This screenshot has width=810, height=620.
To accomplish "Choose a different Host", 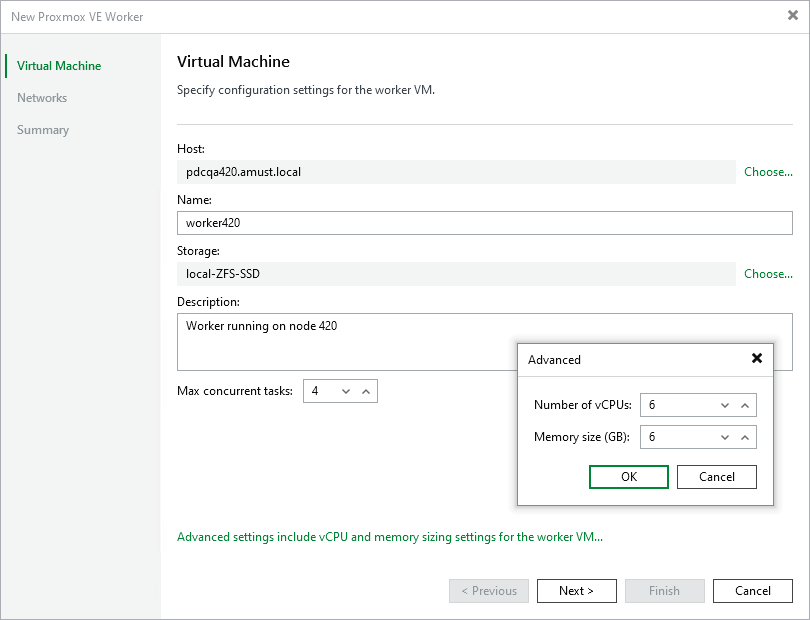I will (x=768, y=172).
